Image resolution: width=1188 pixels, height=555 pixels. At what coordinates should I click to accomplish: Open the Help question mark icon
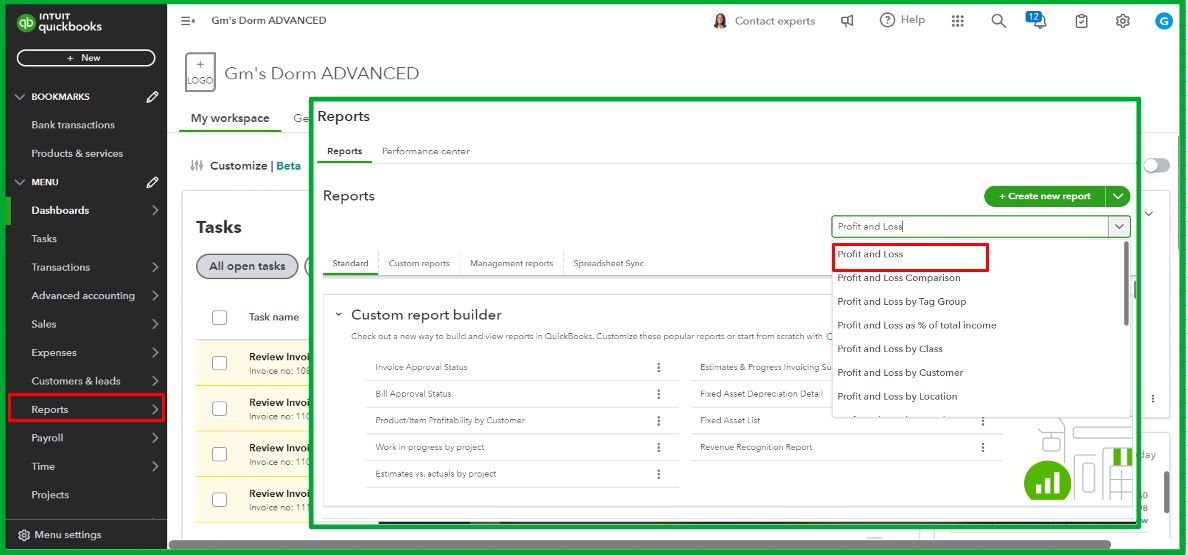point(887,20)
